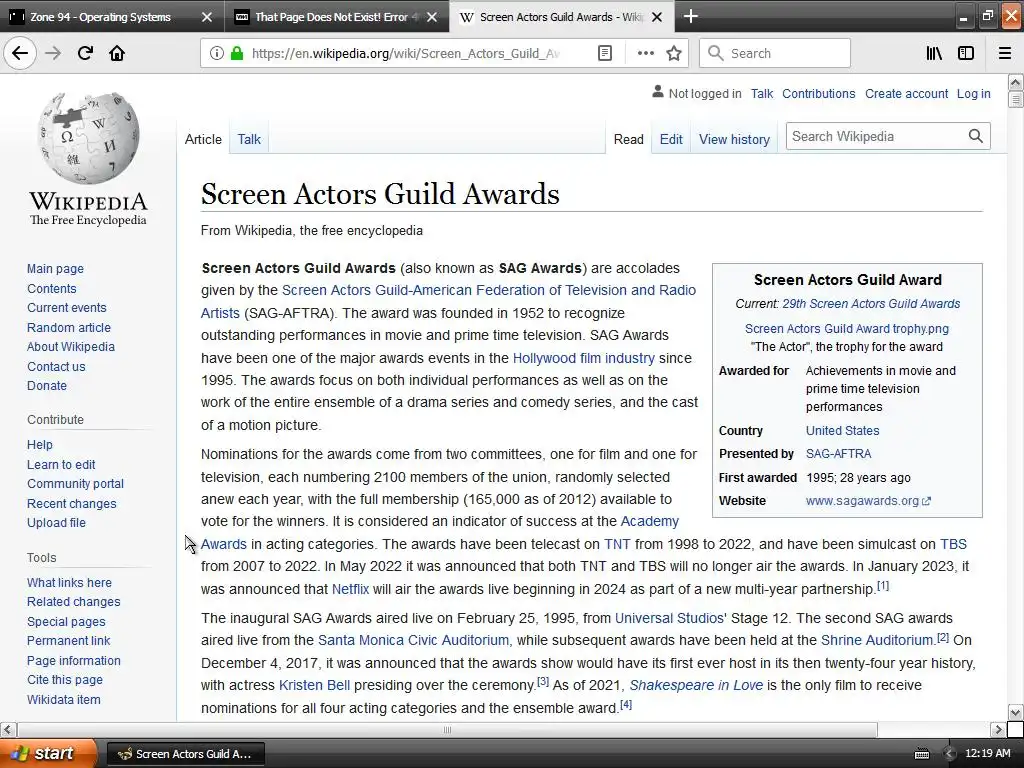
Task: Click citation reference [1]
Action: click(x=882, y=585)
